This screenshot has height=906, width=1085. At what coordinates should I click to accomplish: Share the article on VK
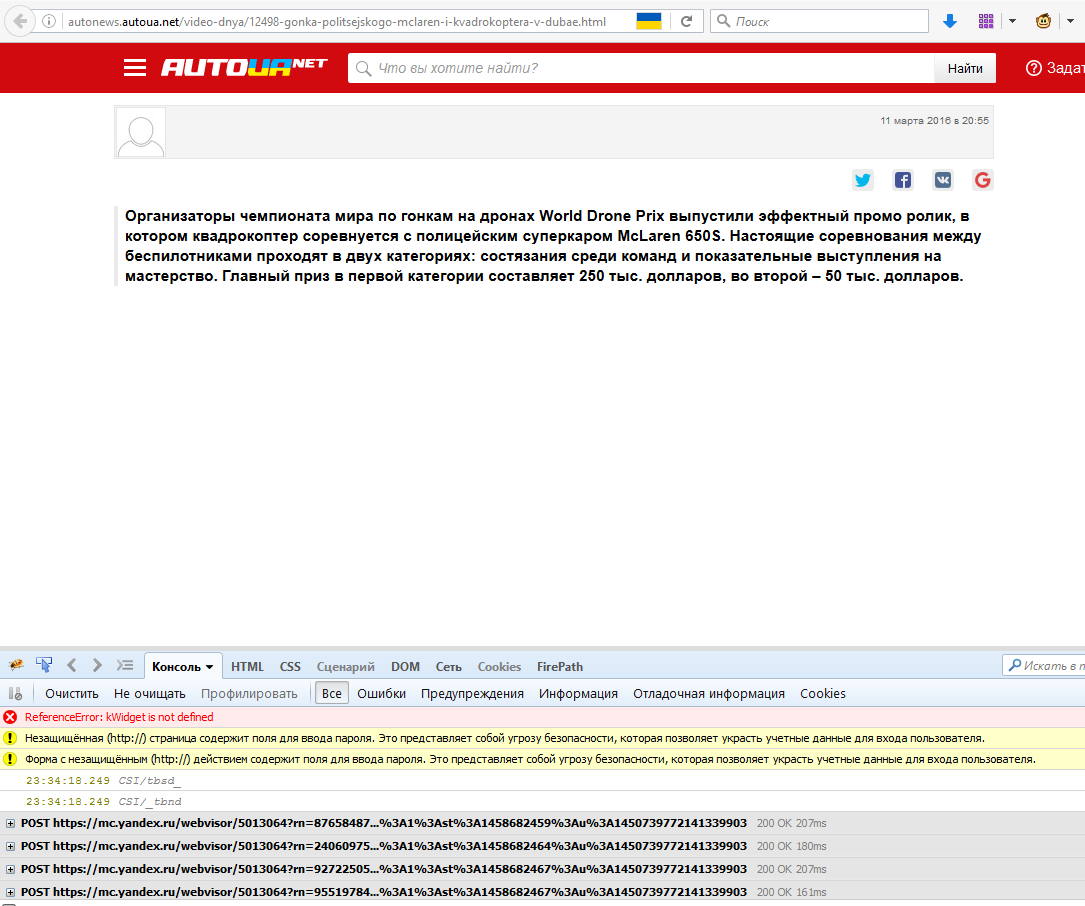[943, 180]
